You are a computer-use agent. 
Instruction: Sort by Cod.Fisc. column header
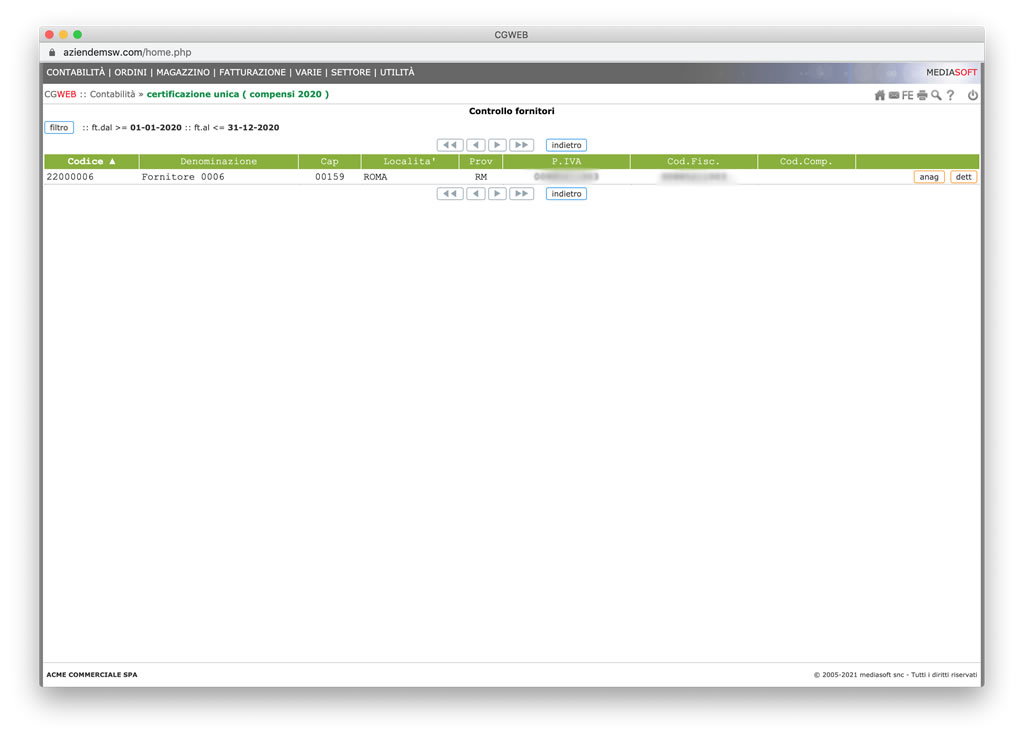694,161
